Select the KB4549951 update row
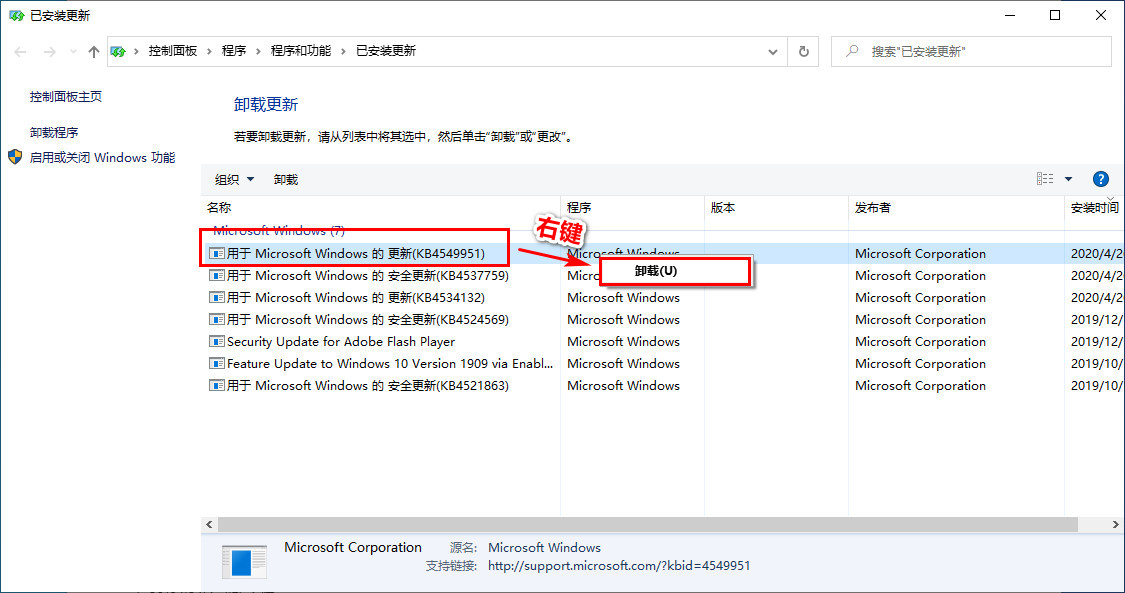The width and height of the screenshot is (1125, 593). pos(663,253)
